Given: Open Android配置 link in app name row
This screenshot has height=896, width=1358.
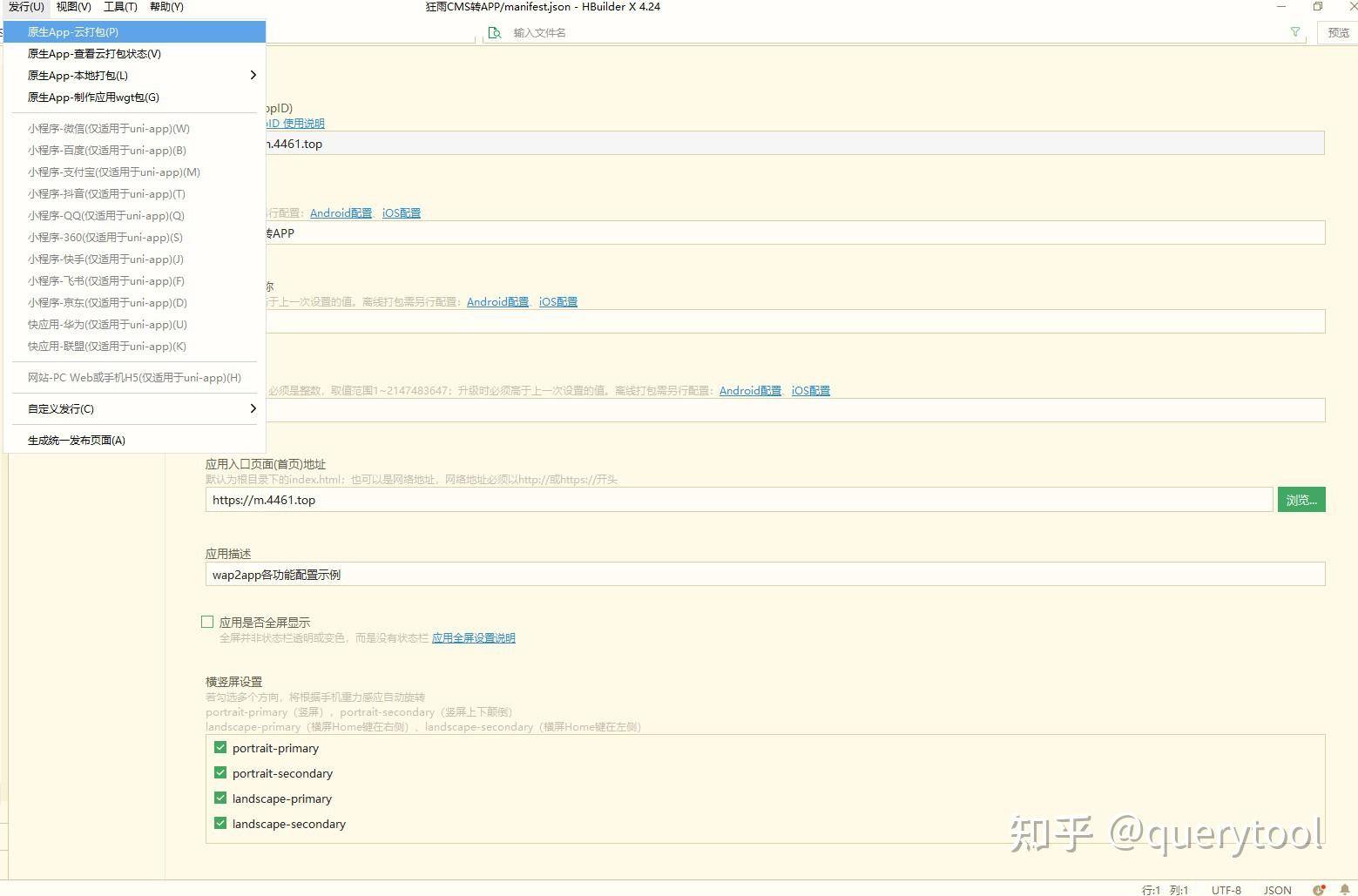Looking at the screenshot, I should (341, 213).
